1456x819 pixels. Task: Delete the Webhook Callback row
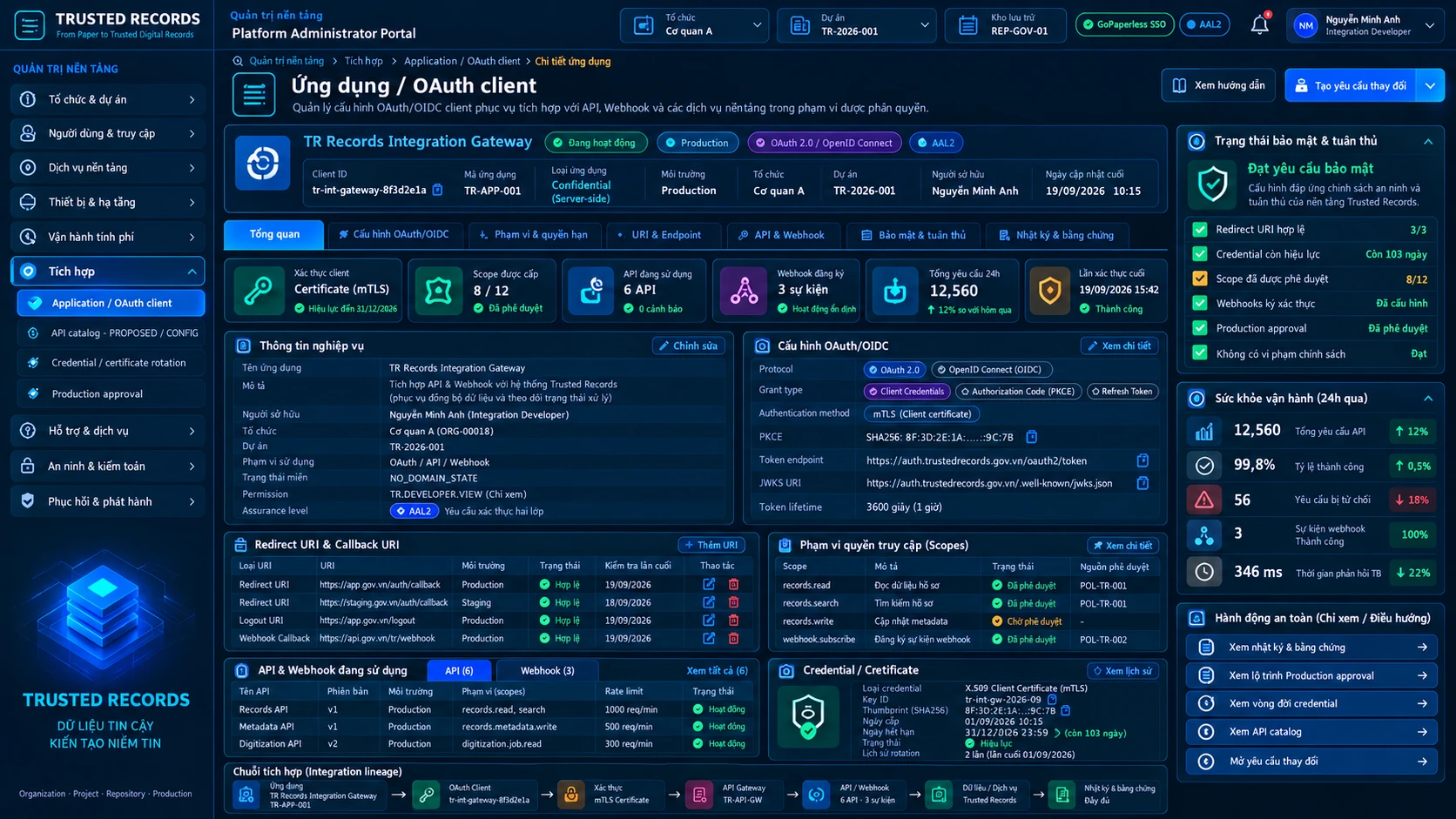tap(733, 639)
